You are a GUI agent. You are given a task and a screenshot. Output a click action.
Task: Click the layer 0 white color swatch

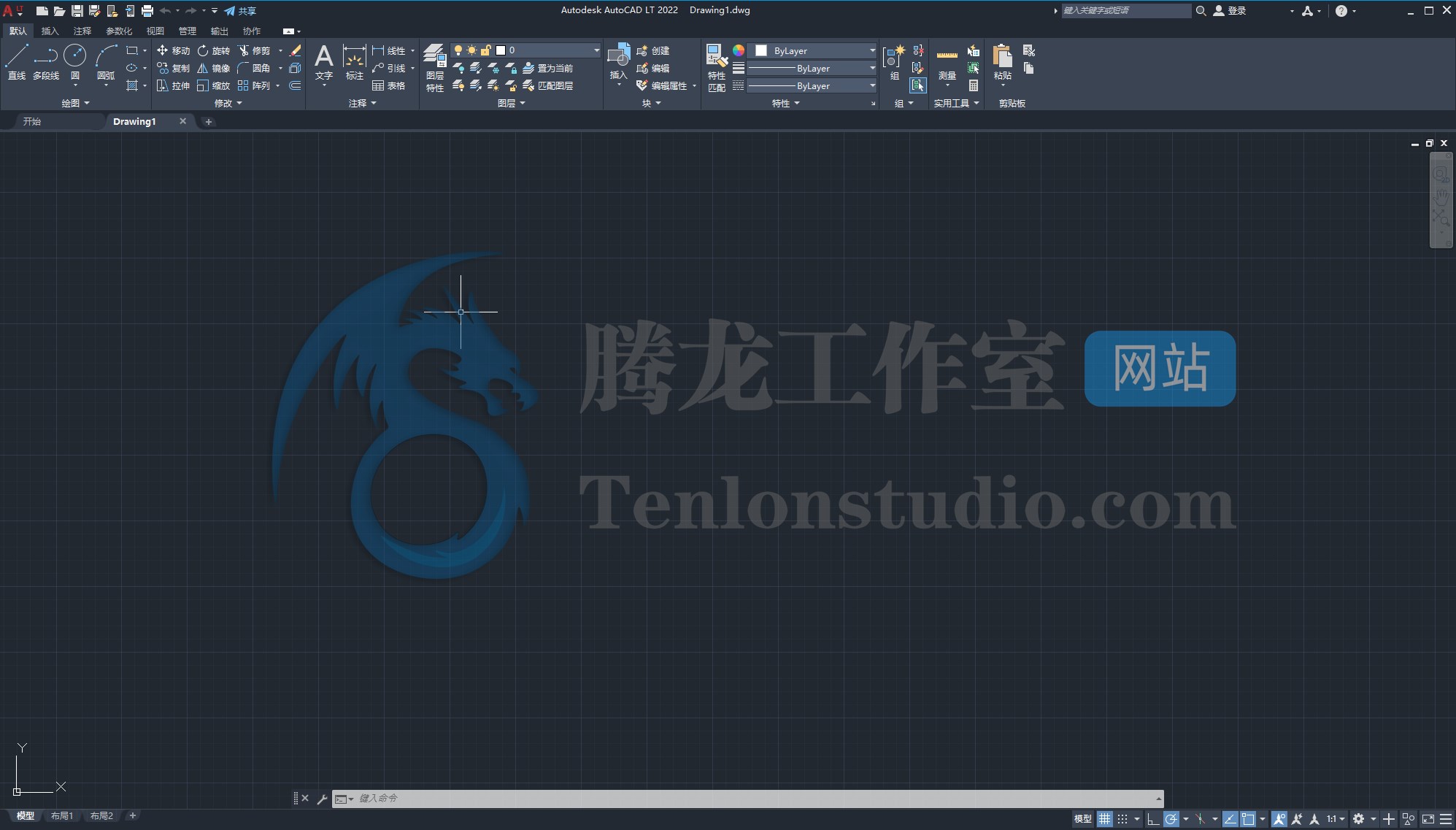pyautogui.click(x=501, y=50)
